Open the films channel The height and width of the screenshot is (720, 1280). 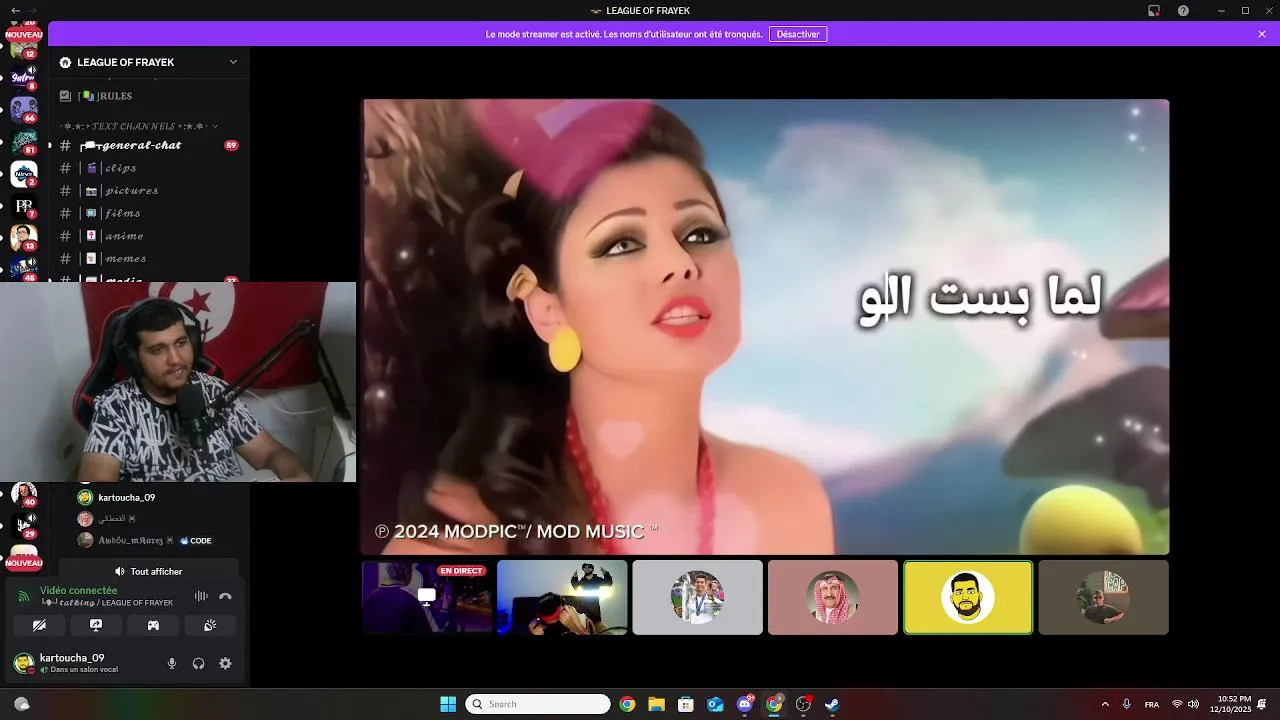click(149, 213)
